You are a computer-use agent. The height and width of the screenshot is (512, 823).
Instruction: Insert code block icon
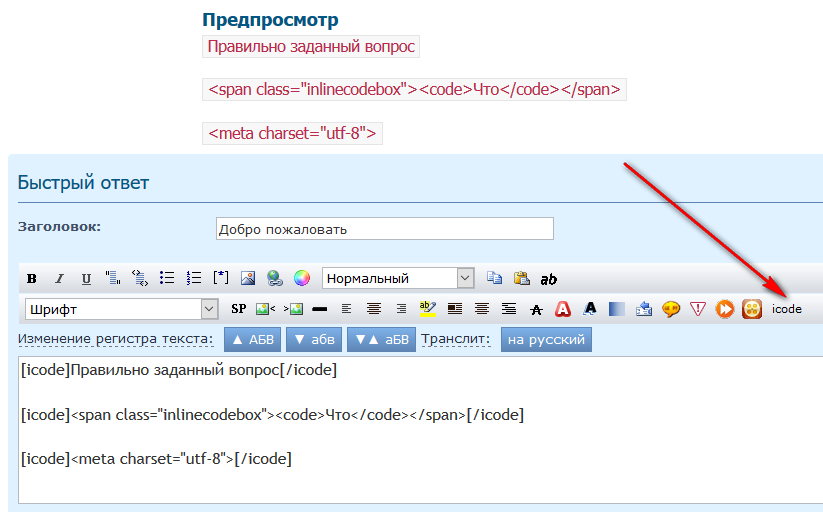click(x=140, y=278)
